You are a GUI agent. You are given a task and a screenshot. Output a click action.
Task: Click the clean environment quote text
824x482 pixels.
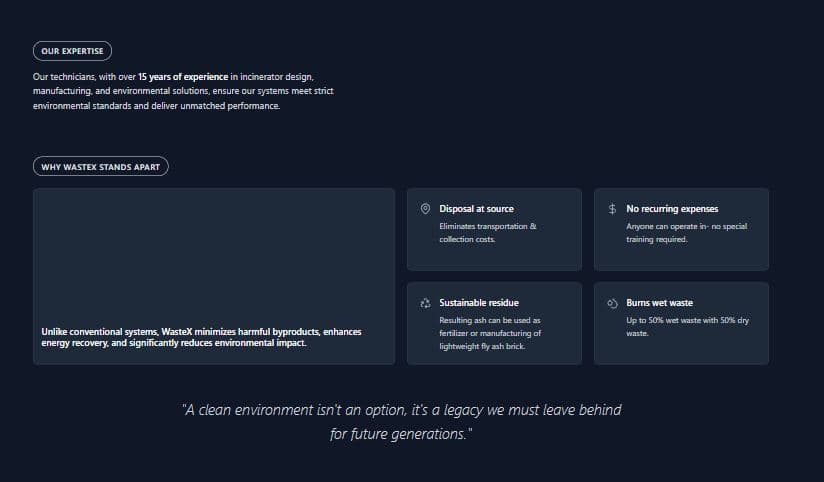coord(401,411)
